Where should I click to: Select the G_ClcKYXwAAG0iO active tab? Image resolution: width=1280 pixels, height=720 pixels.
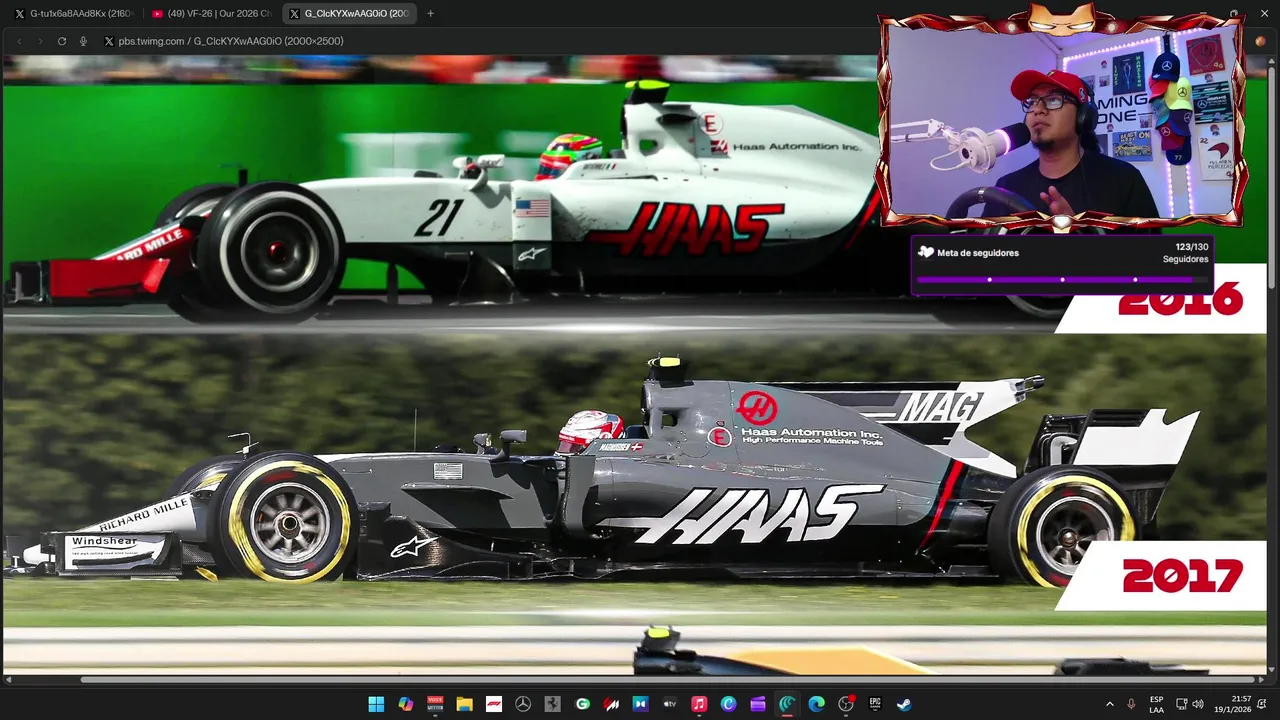coord(349,14)
